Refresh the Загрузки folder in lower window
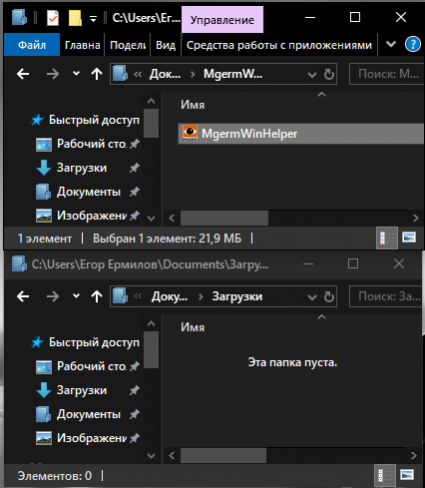425x488 pixels. (329, 296)
